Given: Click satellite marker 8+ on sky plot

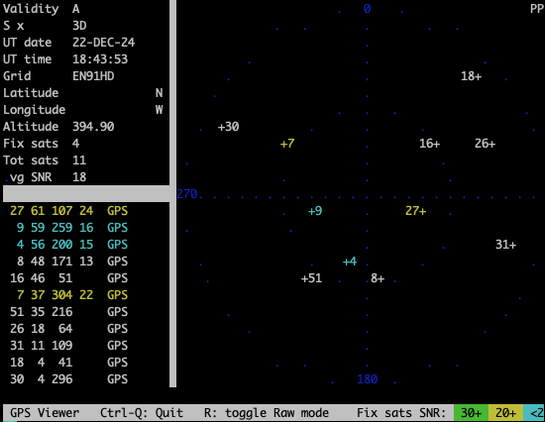Looking at the screenshot, I should tap(377, 278).
